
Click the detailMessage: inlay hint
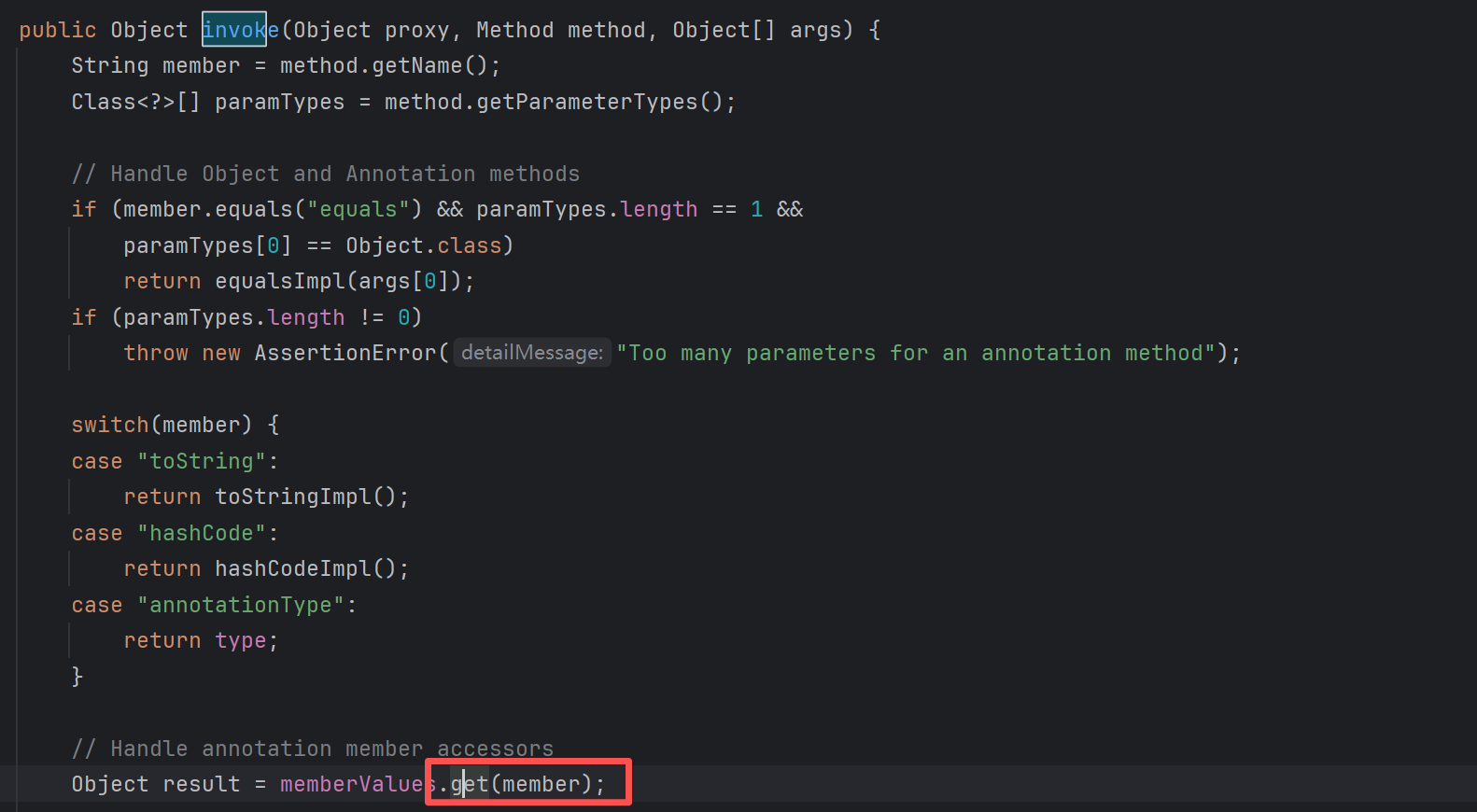pos(532,353)
